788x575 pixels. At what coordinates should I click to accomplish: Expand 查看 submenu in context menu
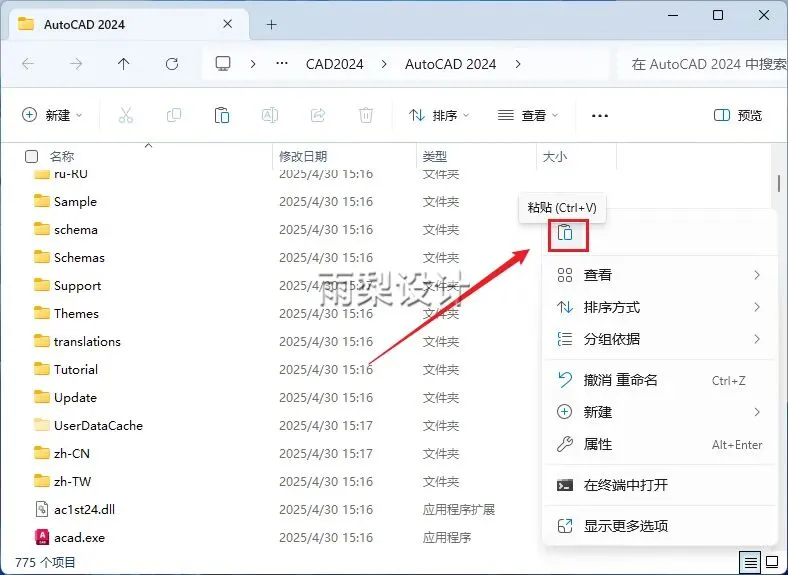[660, 275]
